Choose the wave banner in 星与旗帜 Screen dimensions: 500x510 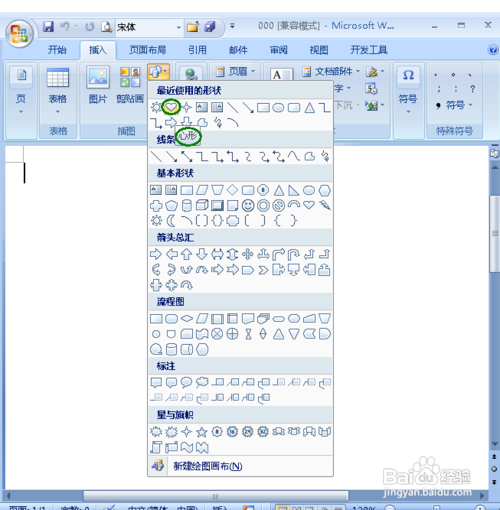186,447
